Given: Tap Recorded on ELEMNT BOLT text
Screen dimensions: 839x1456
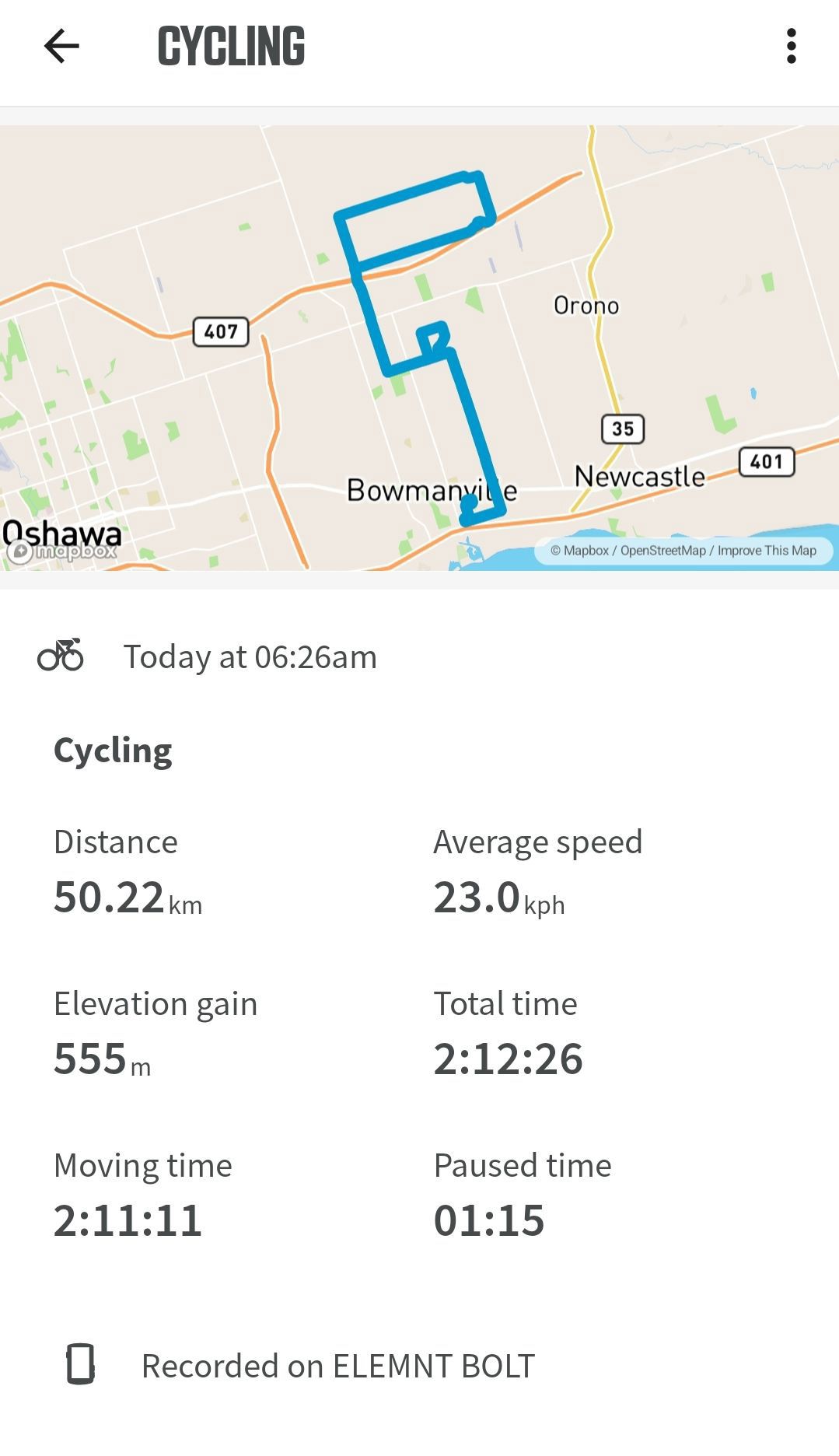Looking at the screenshot, I should tap(338, 1366).
